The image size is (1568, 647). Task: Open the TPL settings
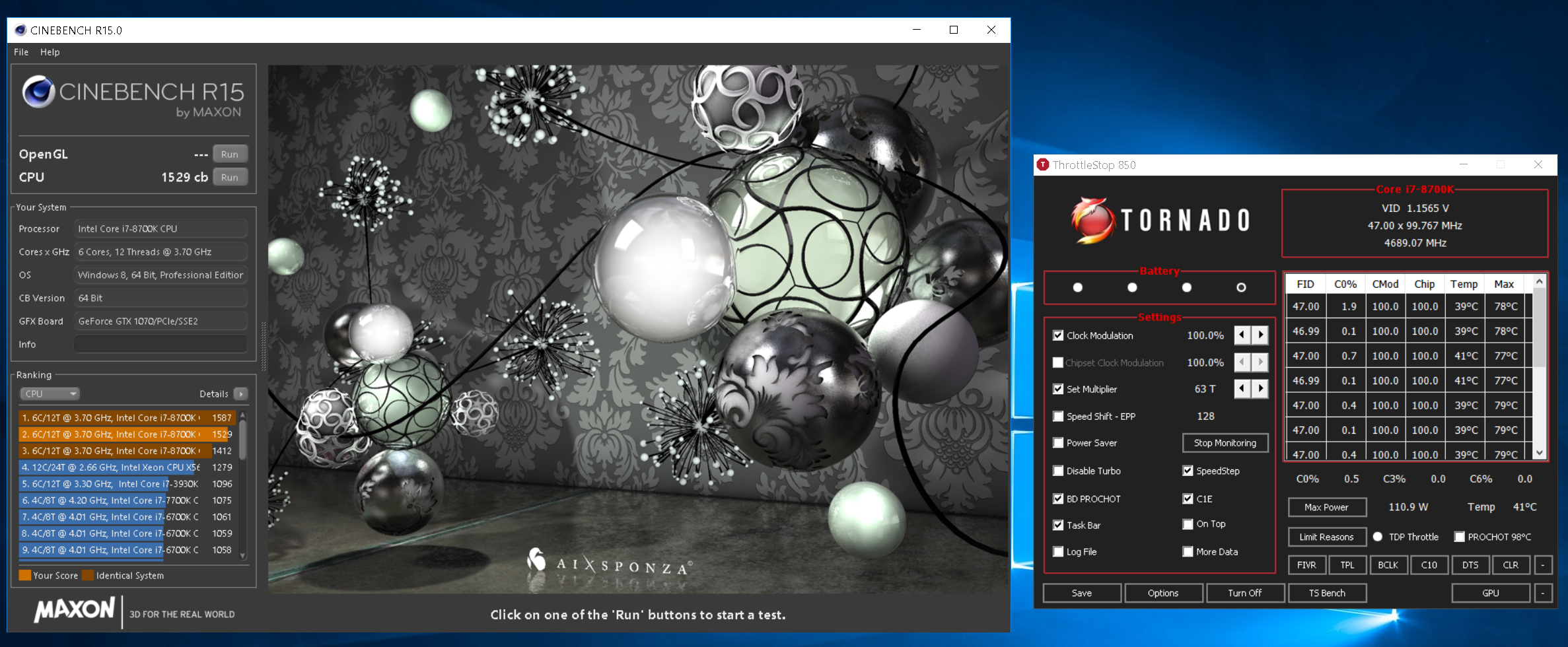1347,565
